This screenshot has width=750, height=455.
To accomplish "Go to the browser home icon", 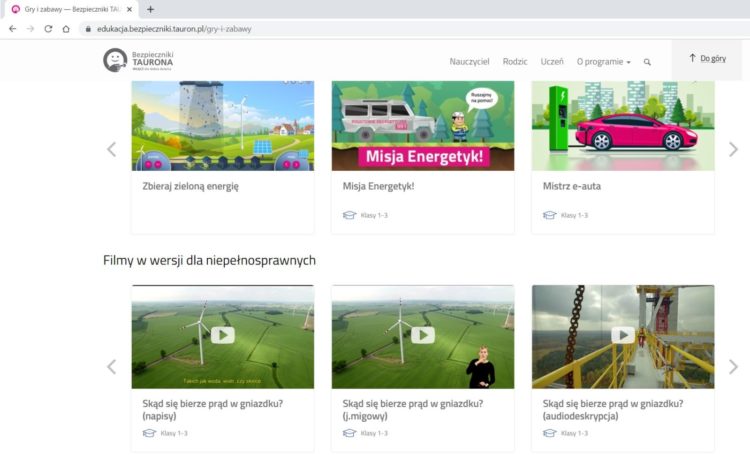I will pos(66,29).
